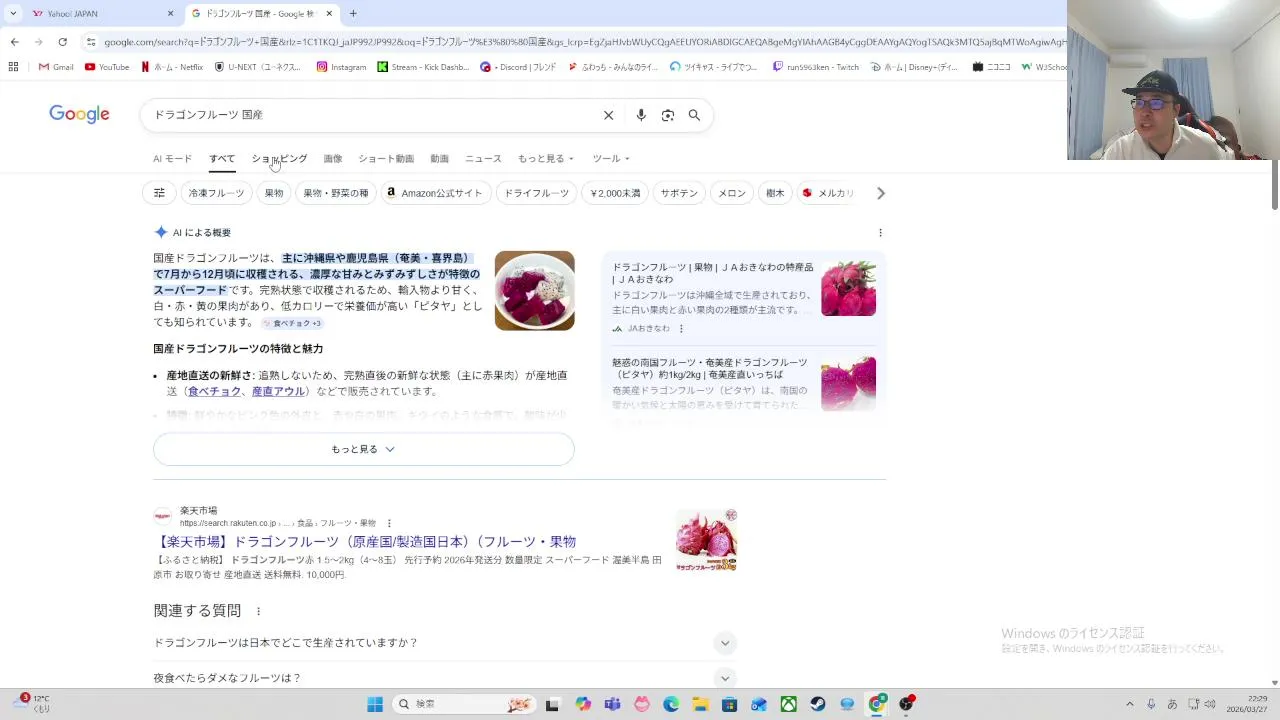Open a new browser tab
This screenshot has width=1280, height=720.
point(353,13)
